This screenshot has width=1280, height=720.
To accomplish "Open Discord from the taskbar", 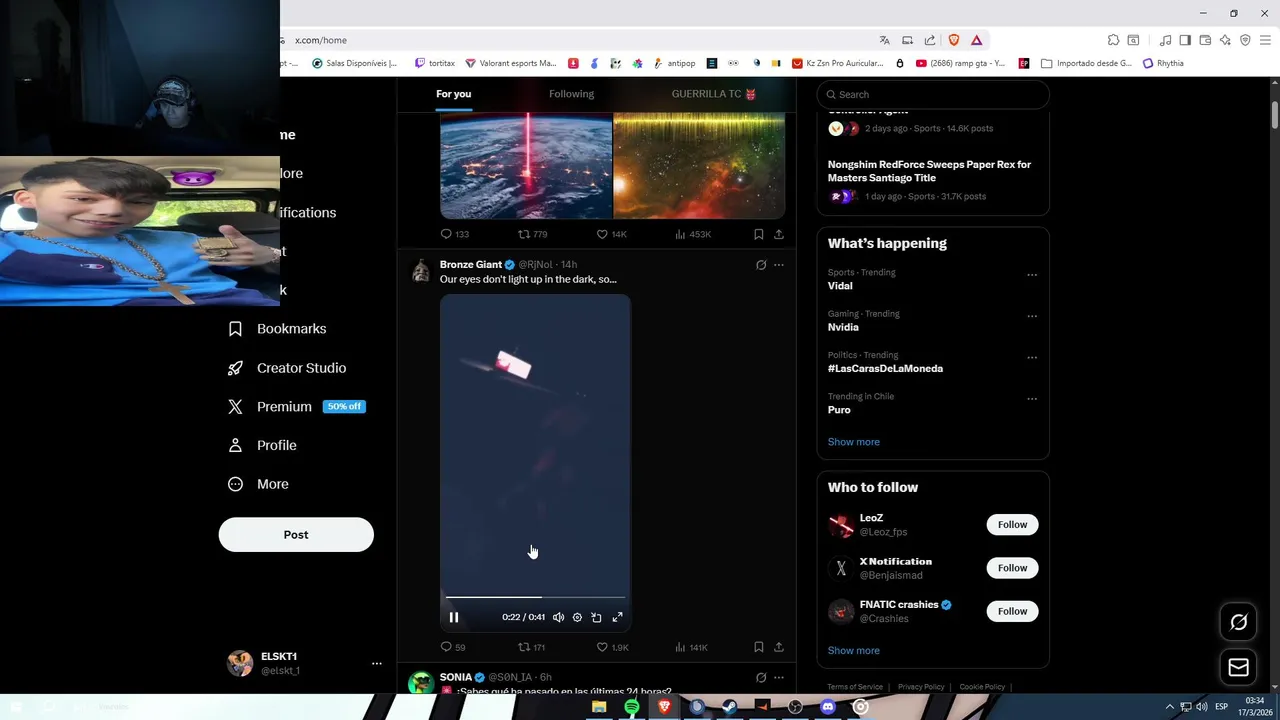I will pos(827,707).
